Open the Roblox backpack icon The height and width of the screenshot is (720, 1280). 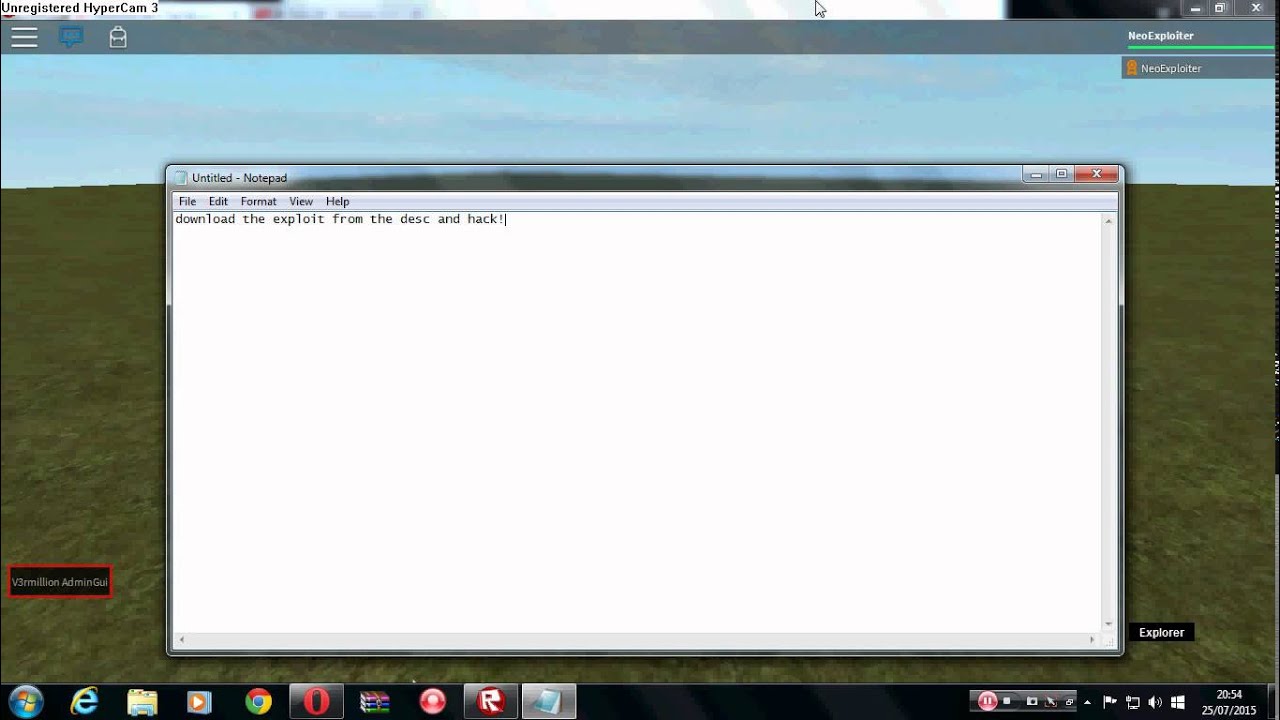coord(118,38)
